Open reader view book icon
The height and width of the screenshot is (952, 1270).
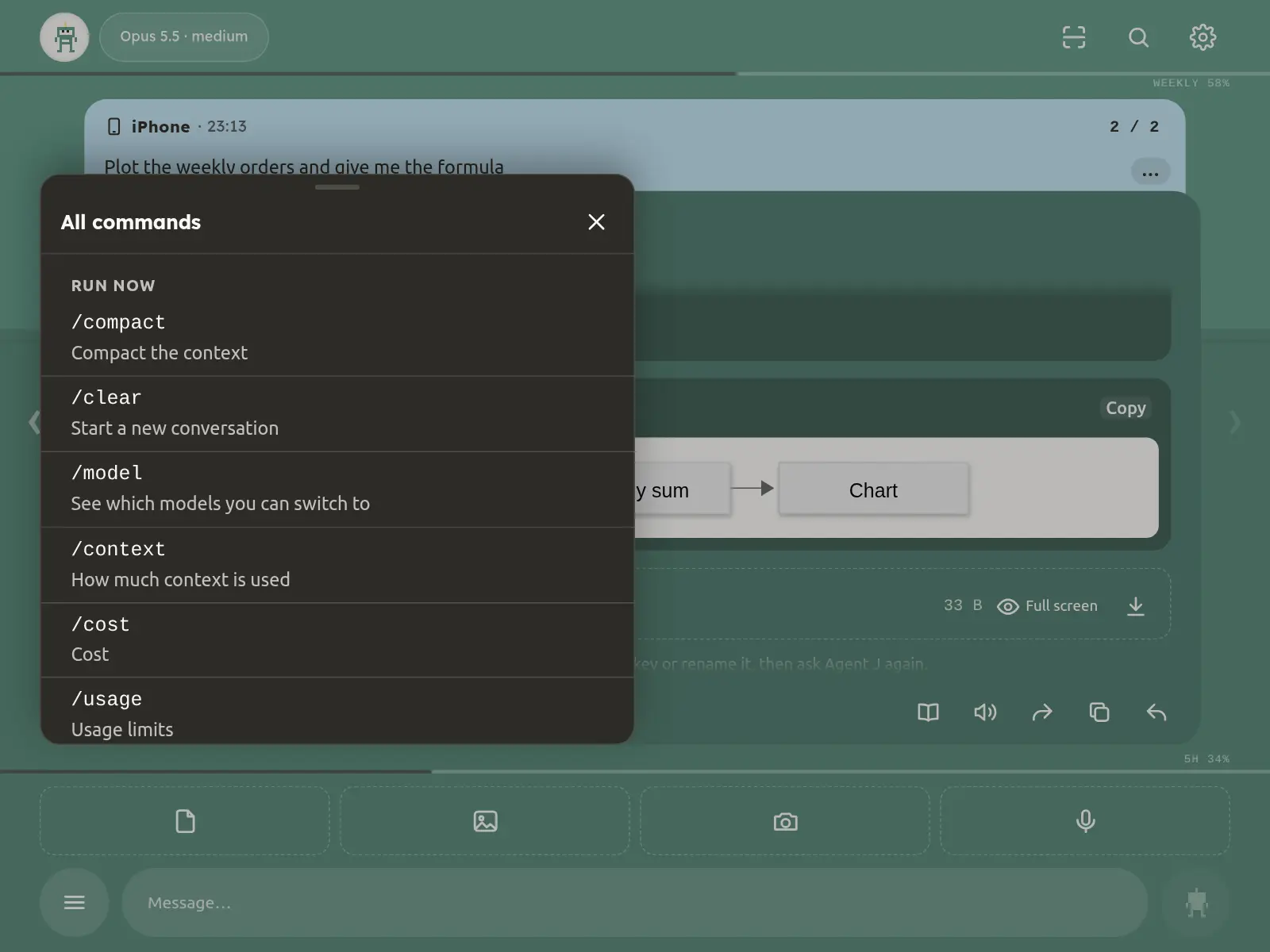click(928, 712)
